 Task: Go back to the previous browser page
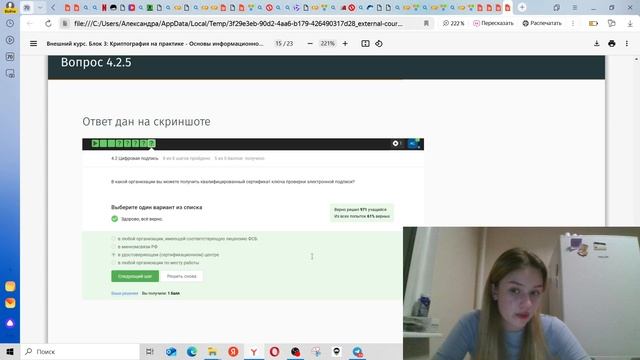tap(30, 24)
